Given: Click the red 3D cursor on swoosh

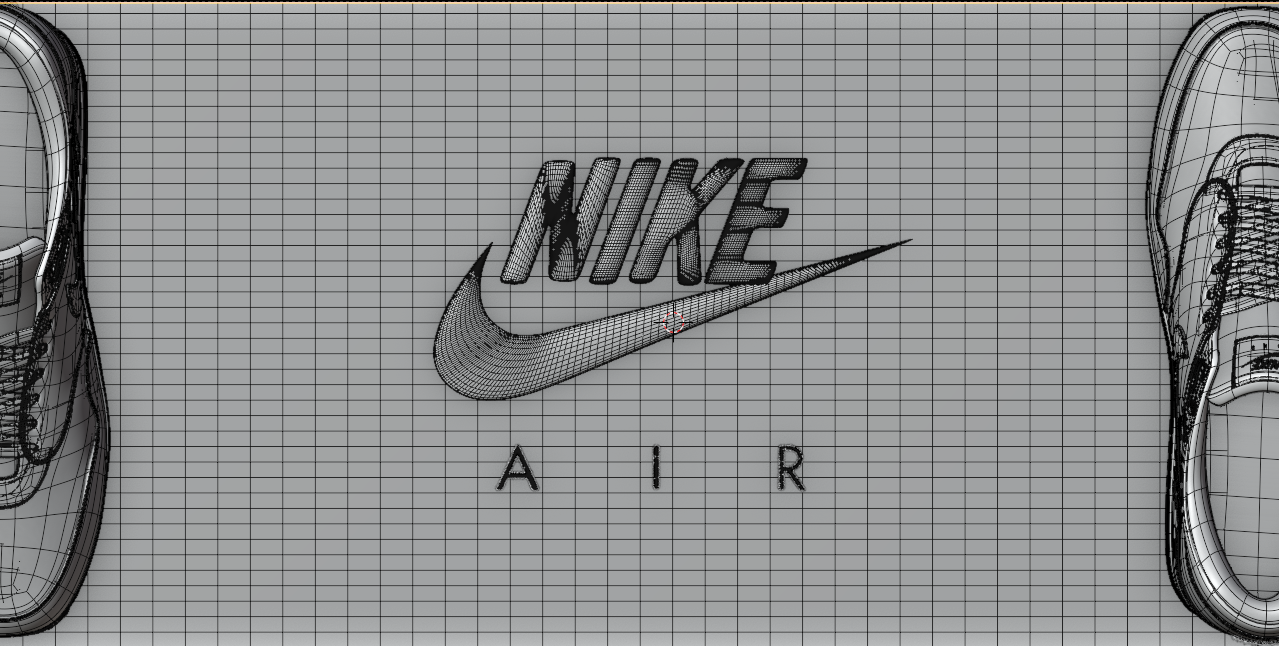Looking at the screenshot, I should coord(673,322).
